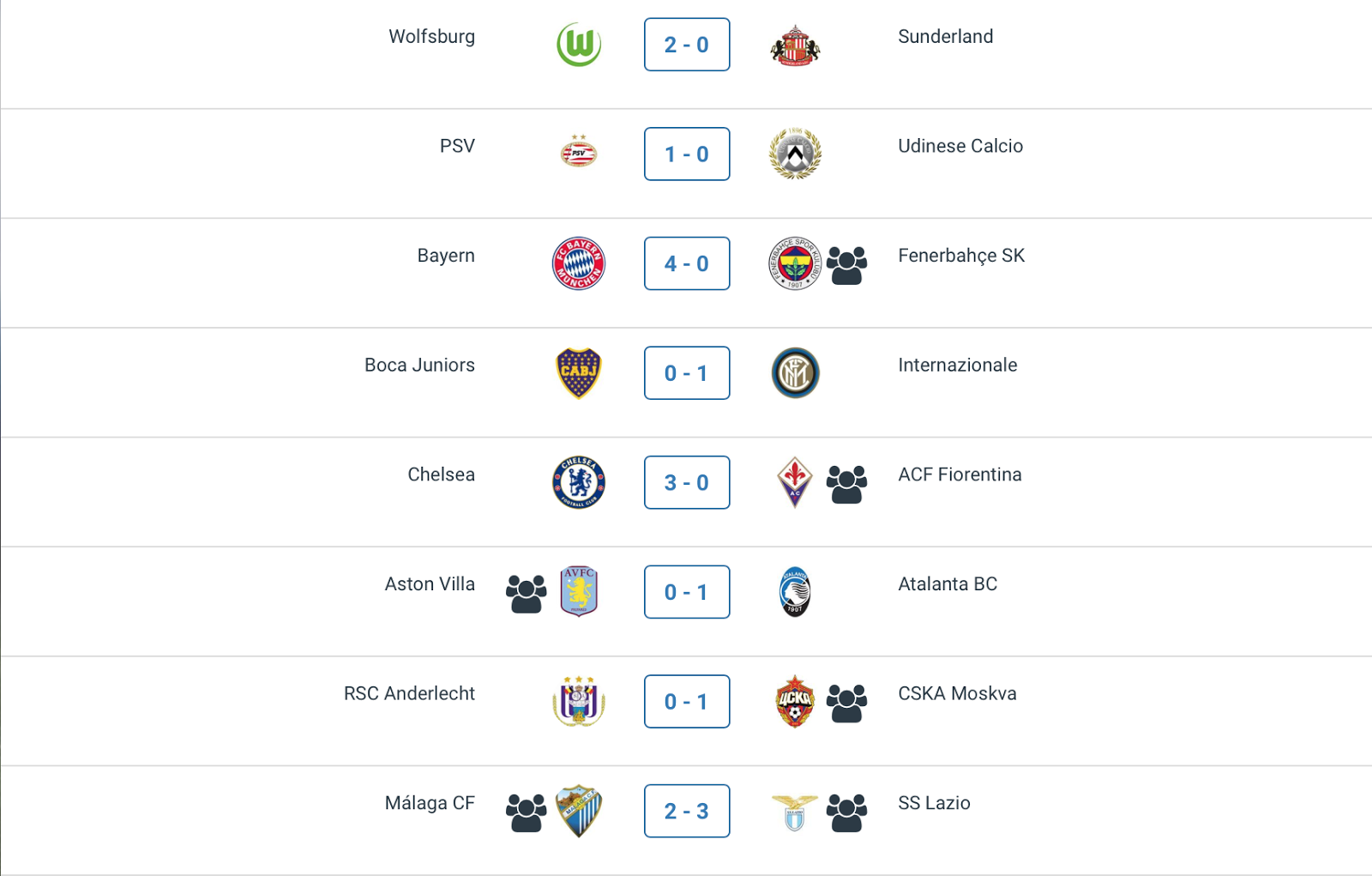
Task: Open the Málaga vs Lazio 2-3 score
Action: 687,811
